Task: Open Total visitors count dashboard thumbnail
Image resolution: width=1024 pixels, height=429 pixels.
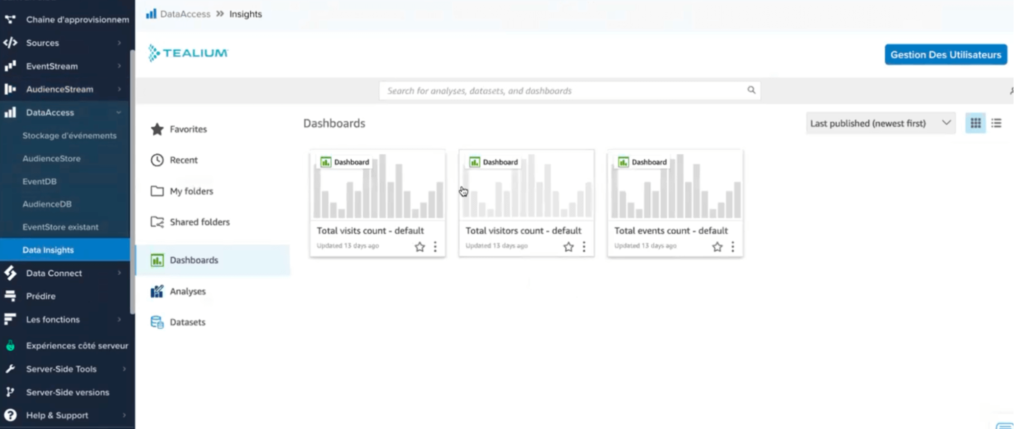Action: point(526,186)
